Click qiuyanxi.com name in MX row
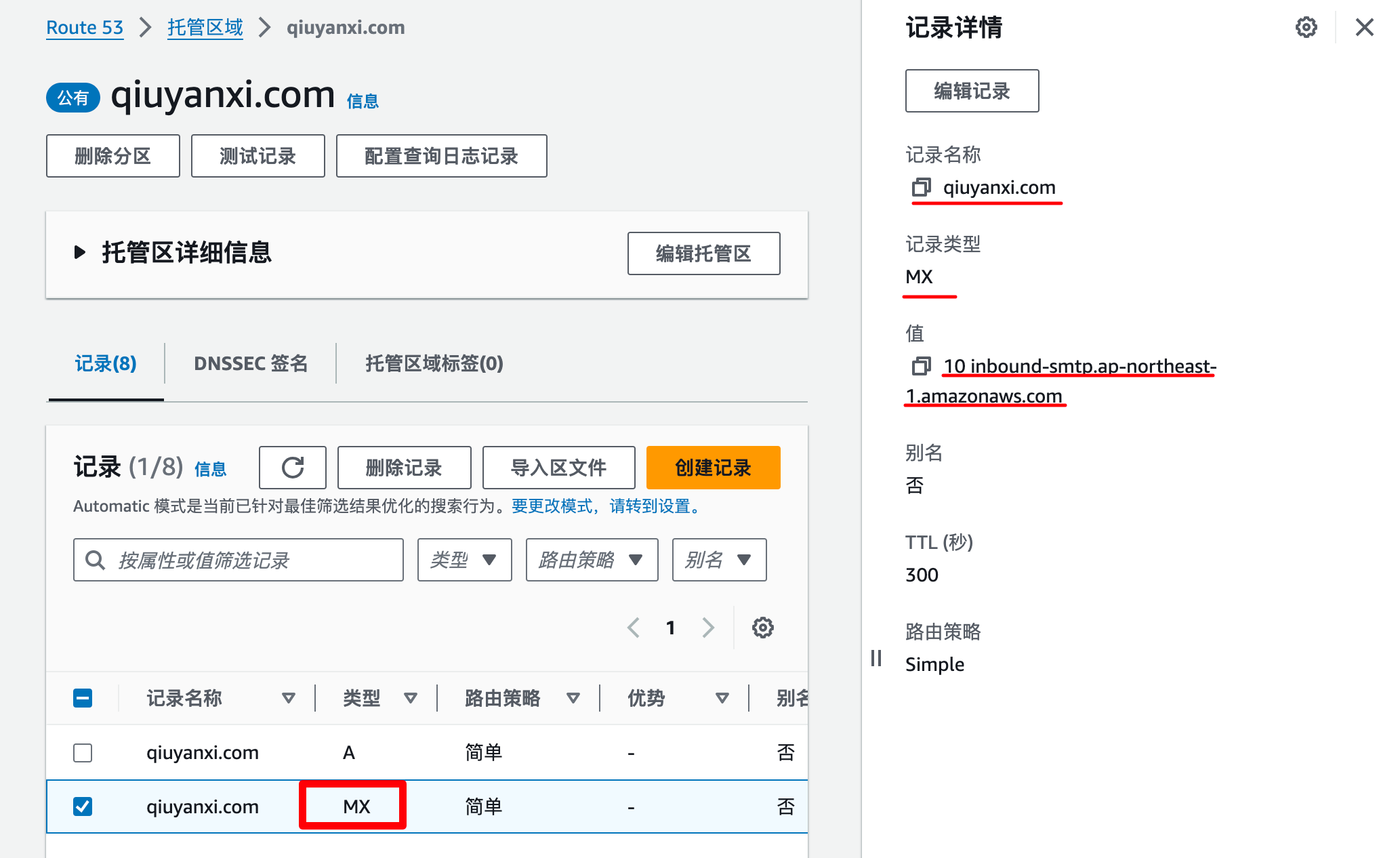 pyautogui.click(x=203, y=806)
